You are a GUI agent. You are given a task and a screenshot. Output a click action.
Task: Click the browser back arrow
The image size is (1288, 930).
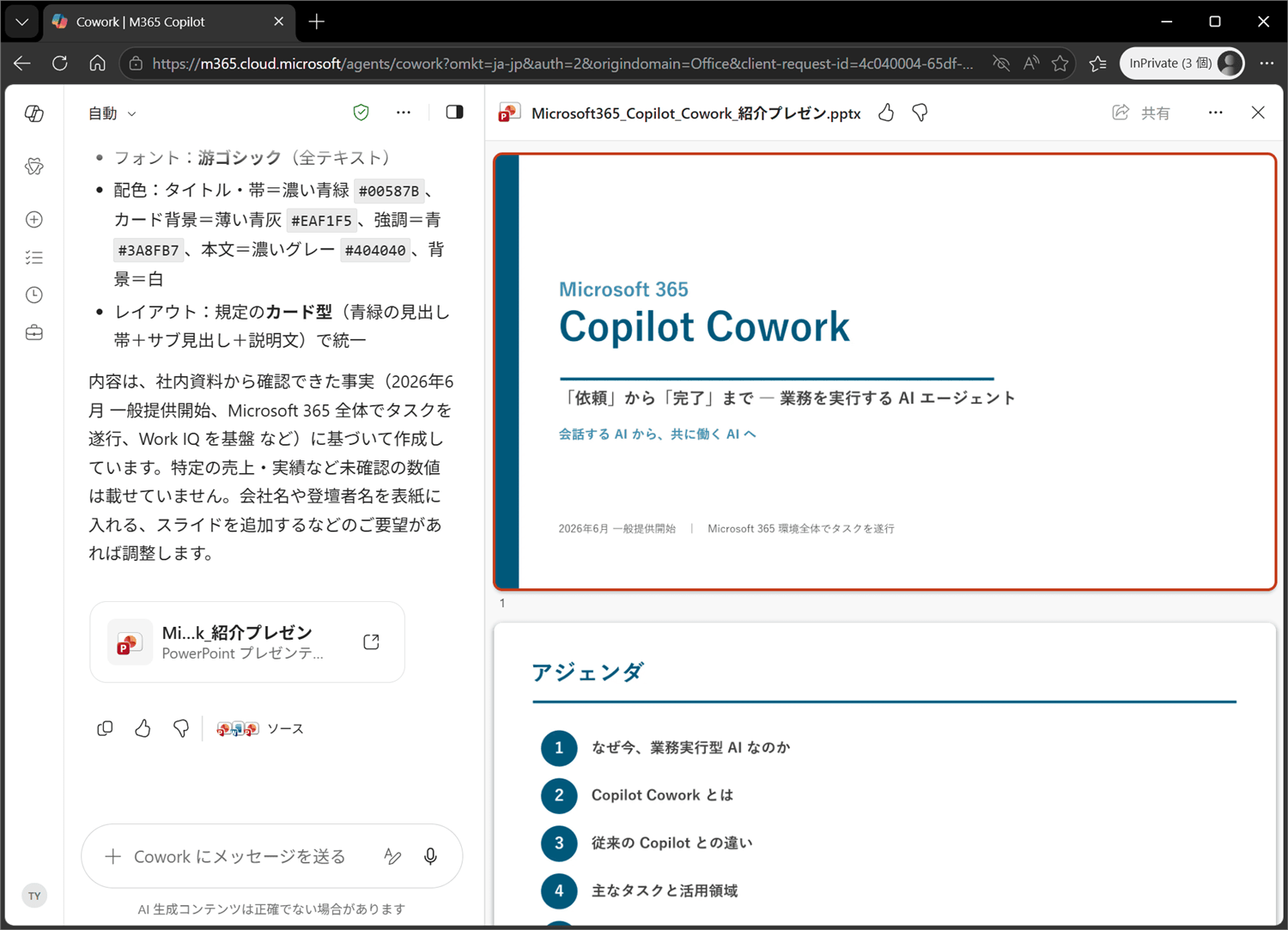pyautogui.click(x=22, y=64)
